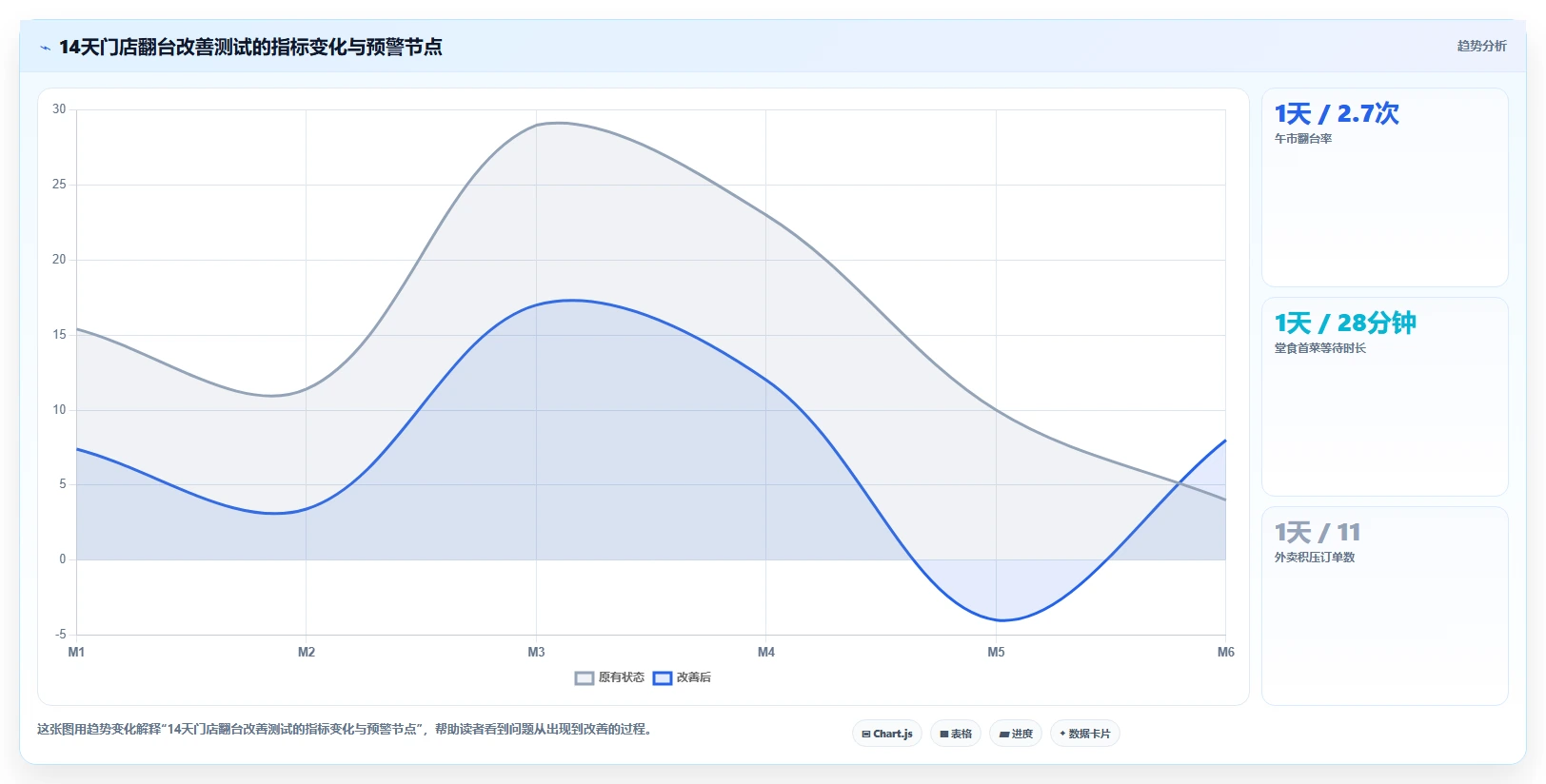Select the 午市翻台率 2.7次 data card

coord(1384,187)
